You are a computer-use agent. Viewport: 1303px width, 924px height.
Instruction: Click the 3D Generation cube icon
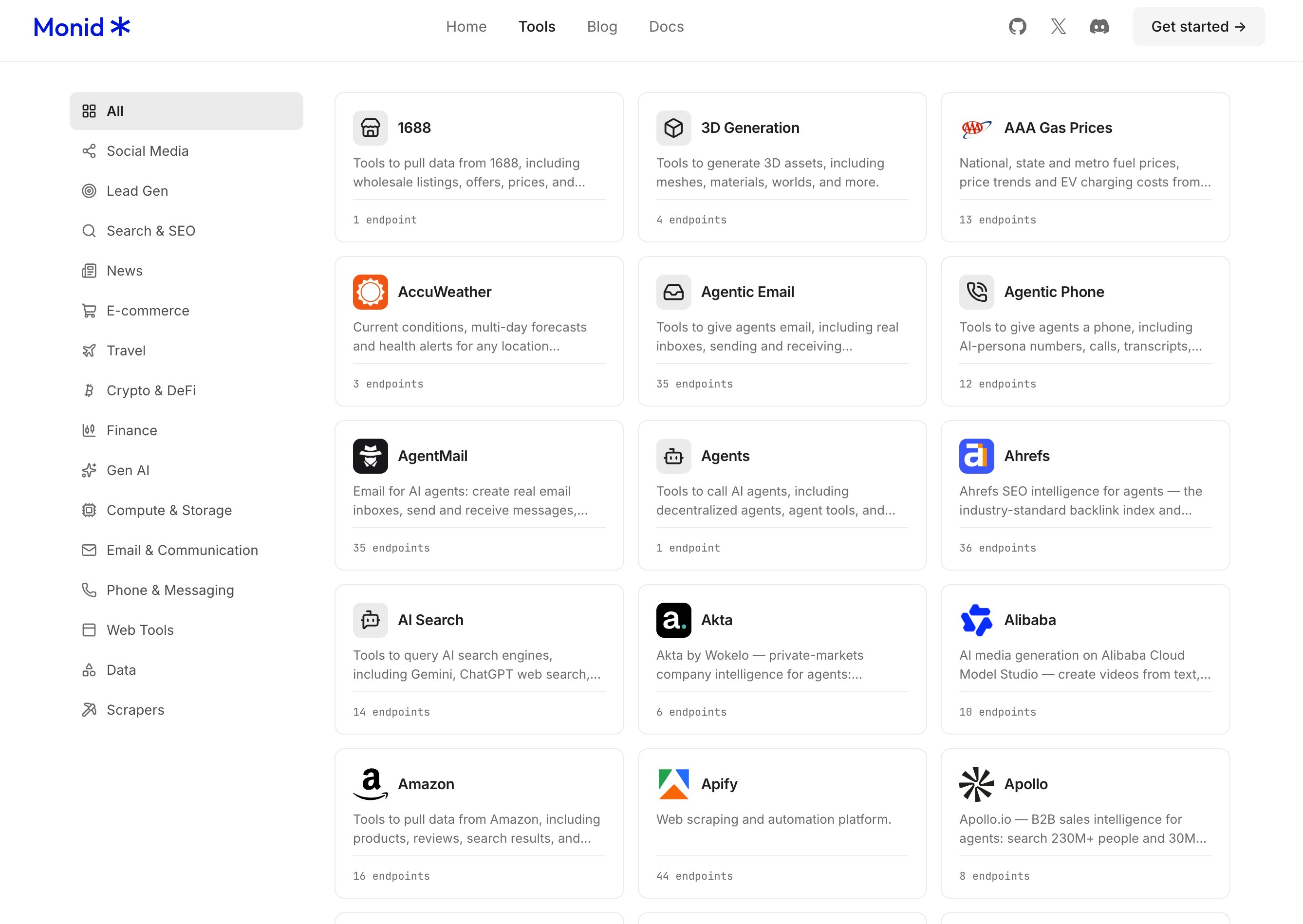[674, 128]
